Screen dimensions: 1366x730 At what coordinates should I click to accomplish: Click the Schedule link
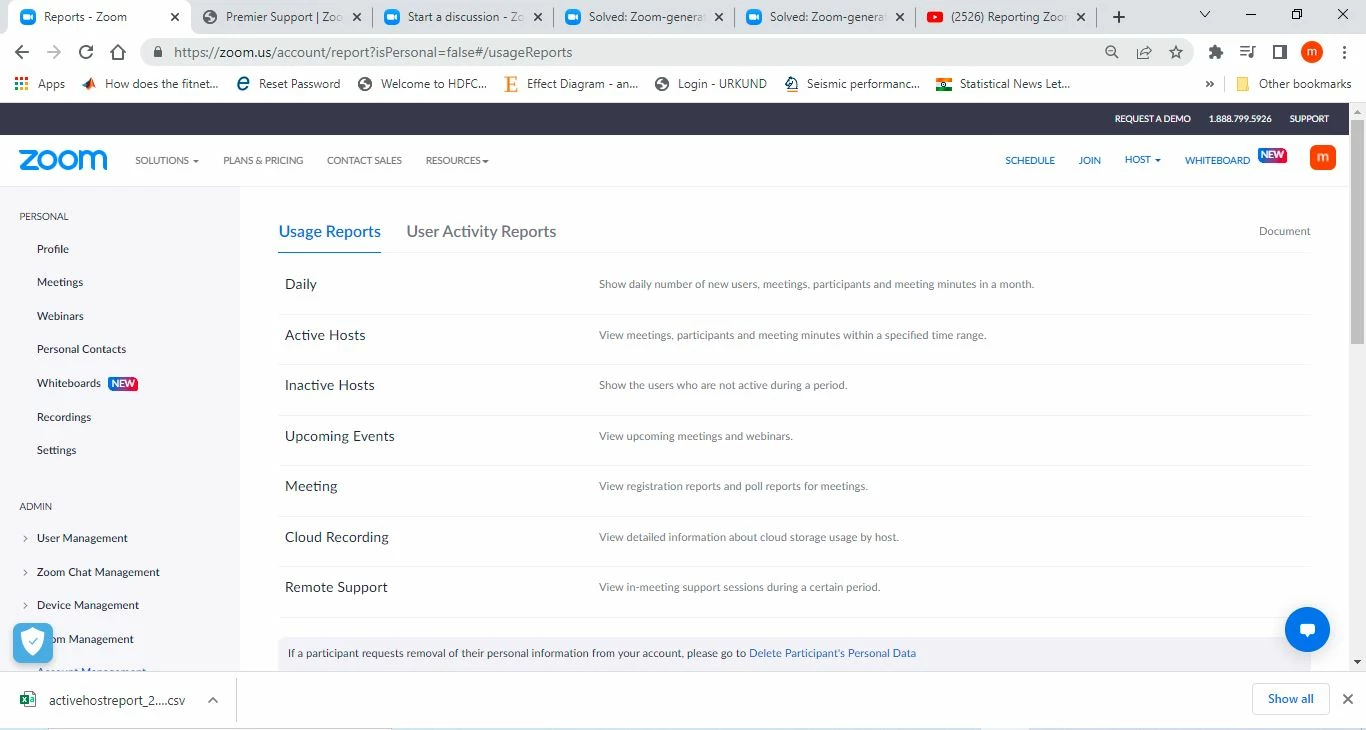tap(1030, 160)
